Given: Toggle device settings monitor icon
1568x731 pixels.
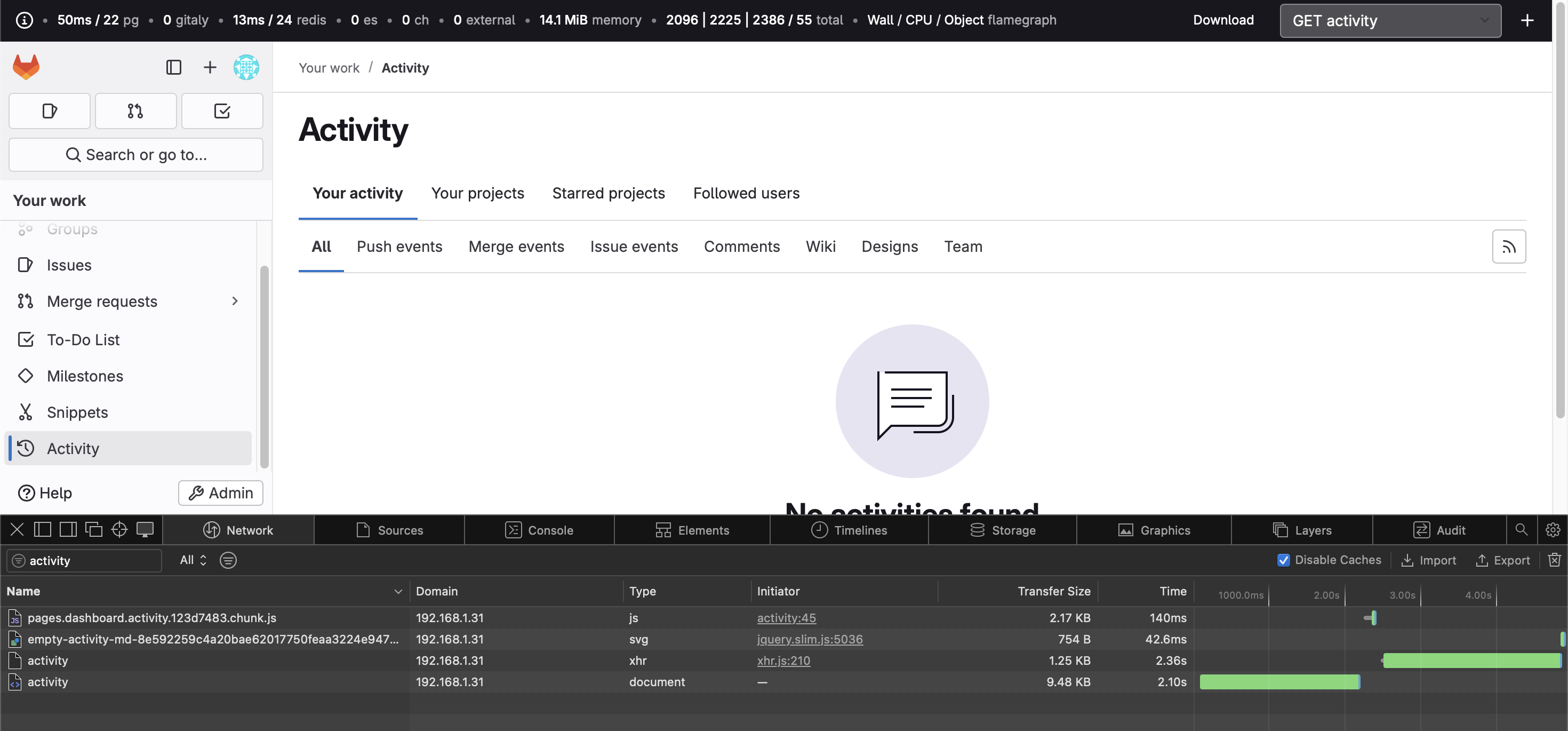Looking at the screenshot, I should [145, 529].
